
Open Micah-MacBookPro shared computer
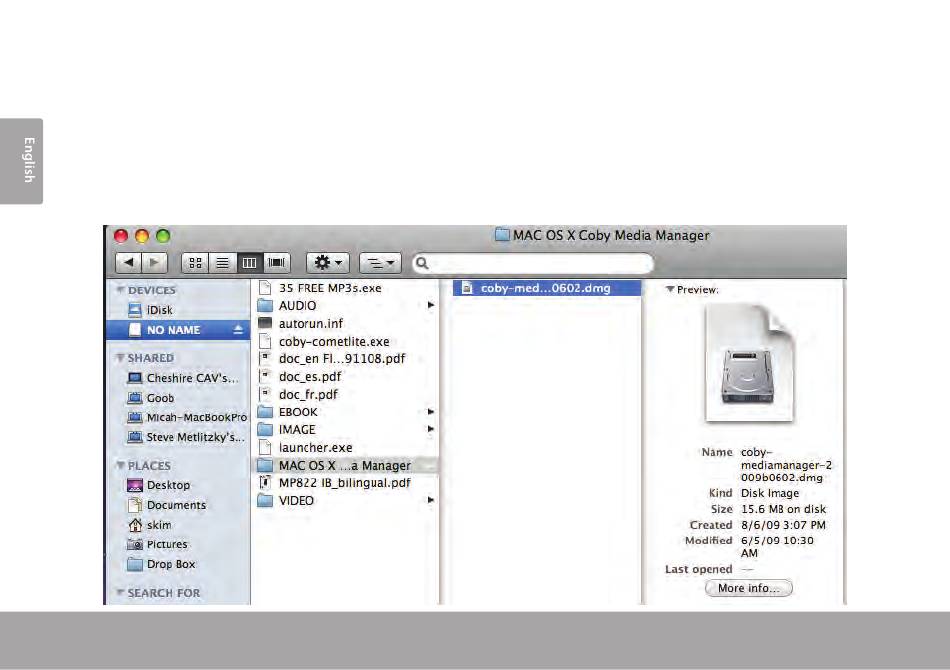point(178,417)
